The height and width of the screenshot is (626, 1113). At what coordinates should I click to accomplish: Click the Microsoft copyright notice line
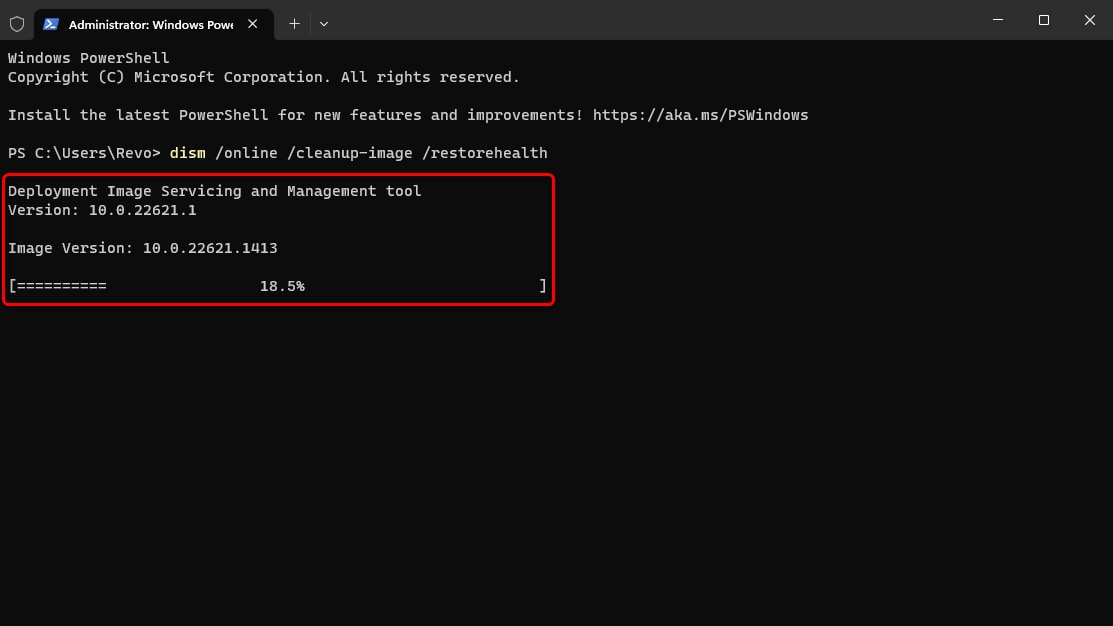pos(263,77)
